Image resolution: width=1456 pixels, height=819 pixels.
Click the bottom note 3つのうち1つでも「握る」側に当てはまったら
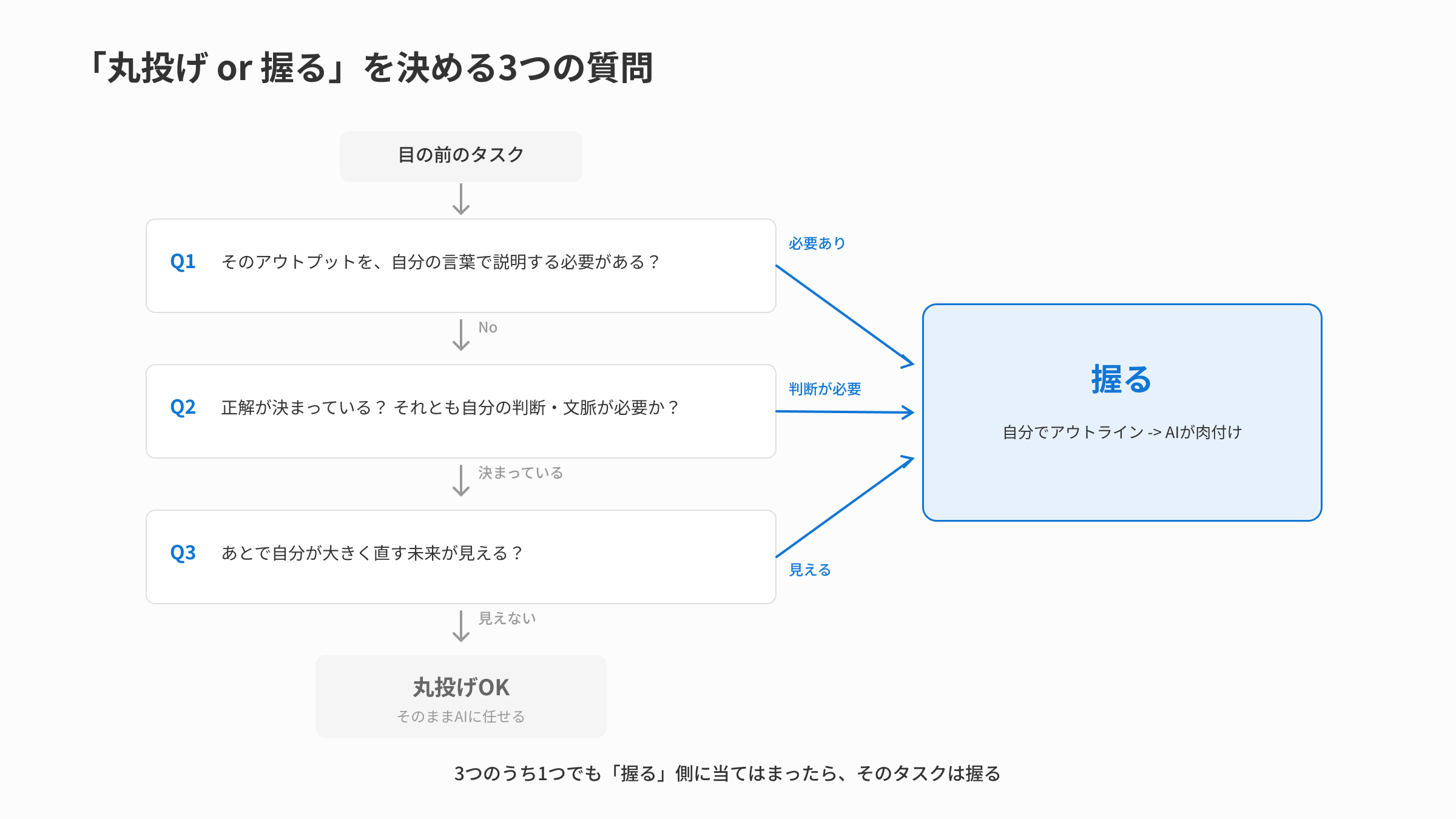point(647,773)
